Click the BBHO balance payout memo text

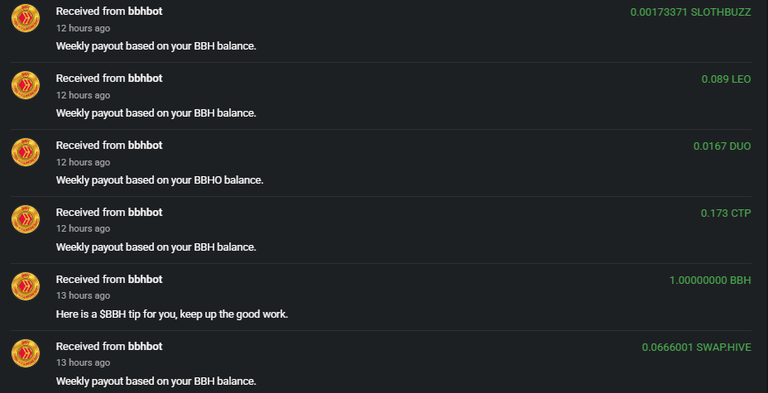(x=160, y=180)
